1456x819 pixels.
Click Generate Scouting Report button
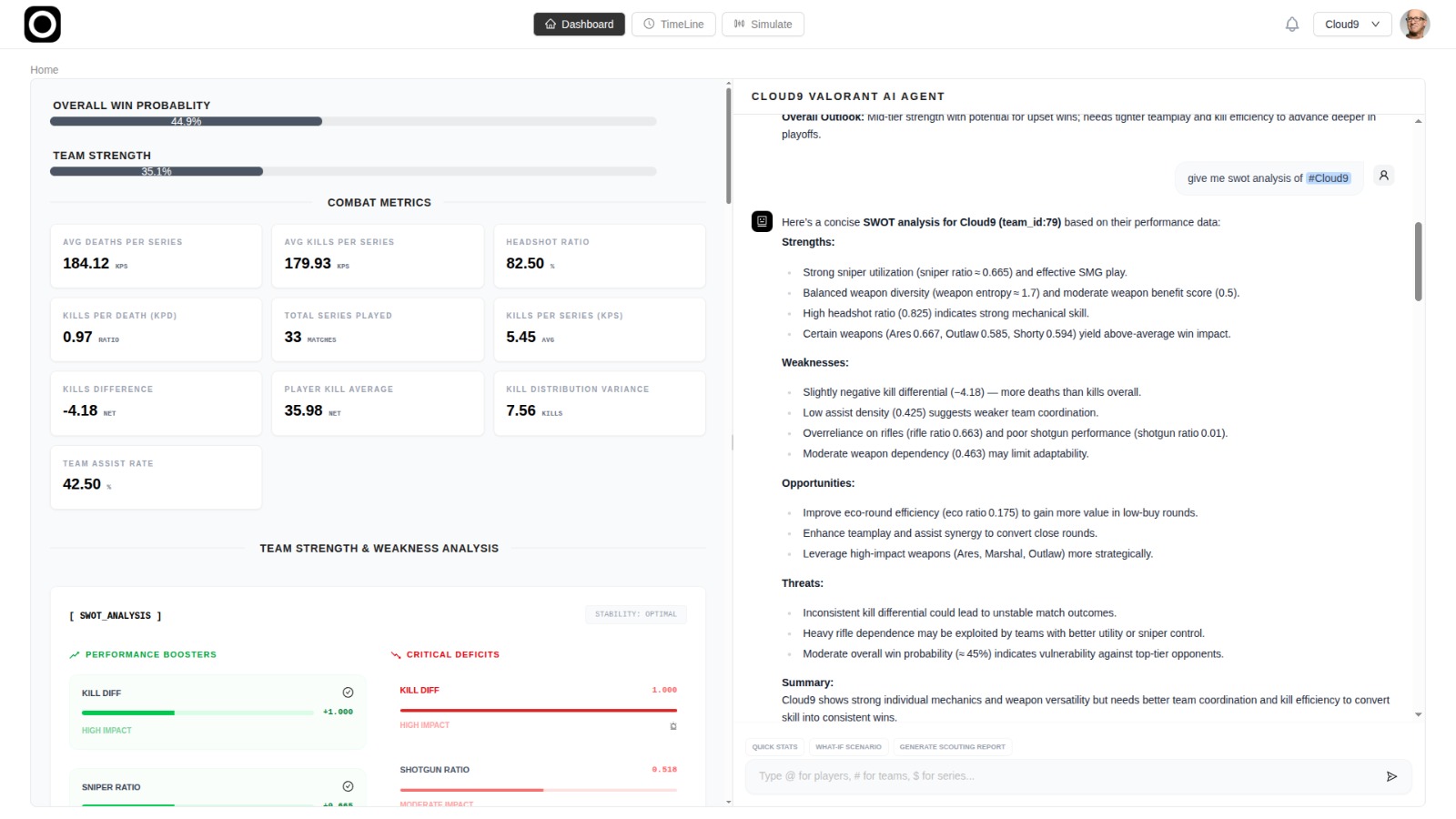click(x=952, y=747)
